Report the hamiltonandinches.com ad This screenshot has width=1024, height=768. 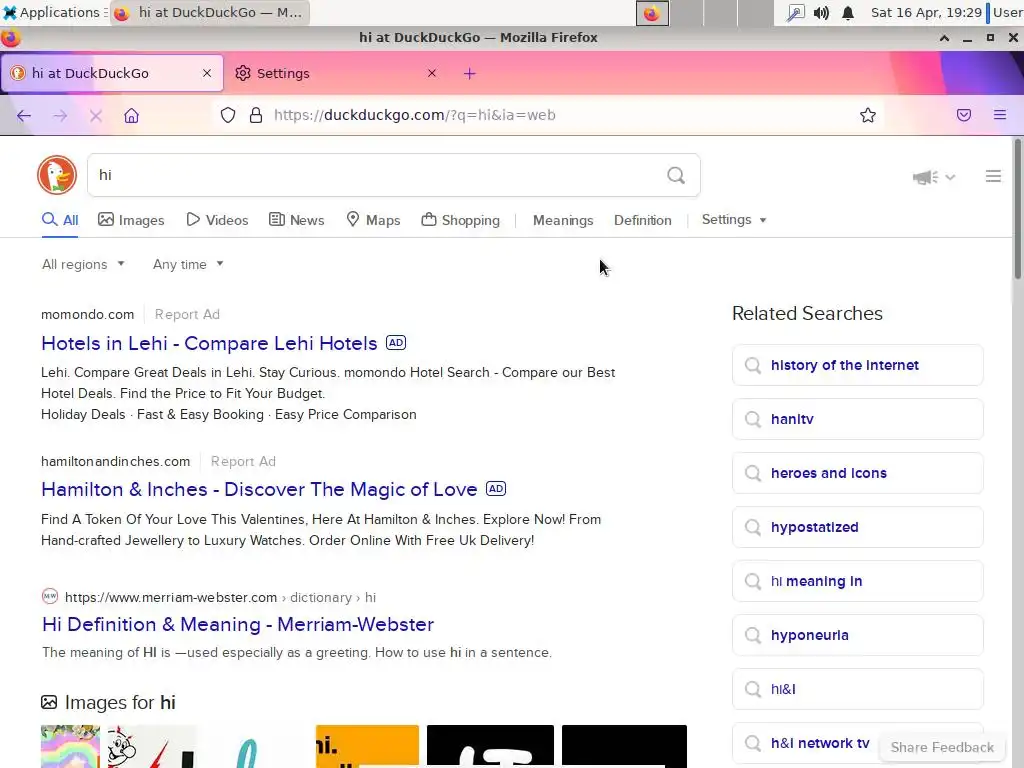(243, 462)
